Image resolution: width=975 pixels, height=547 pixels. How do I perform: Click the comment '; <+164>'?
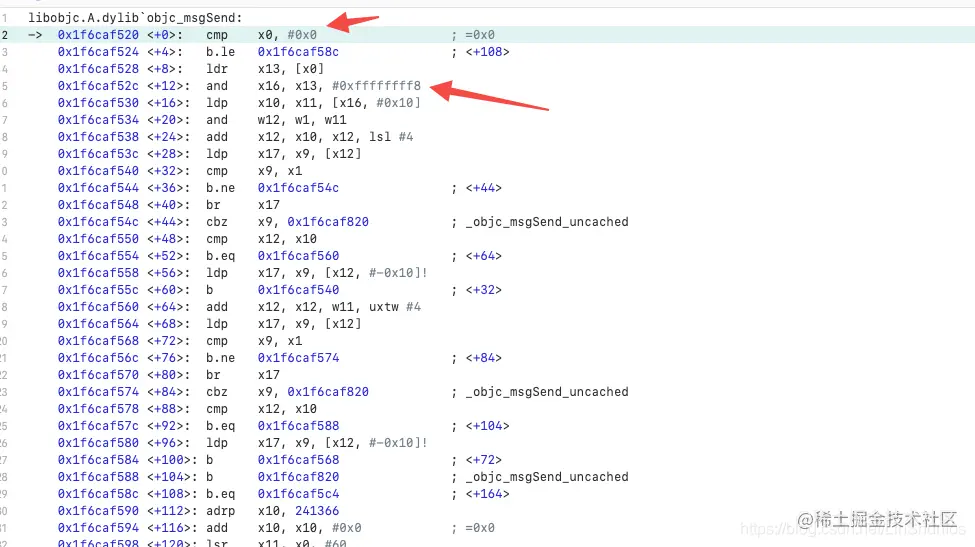[x=480, y=494]
